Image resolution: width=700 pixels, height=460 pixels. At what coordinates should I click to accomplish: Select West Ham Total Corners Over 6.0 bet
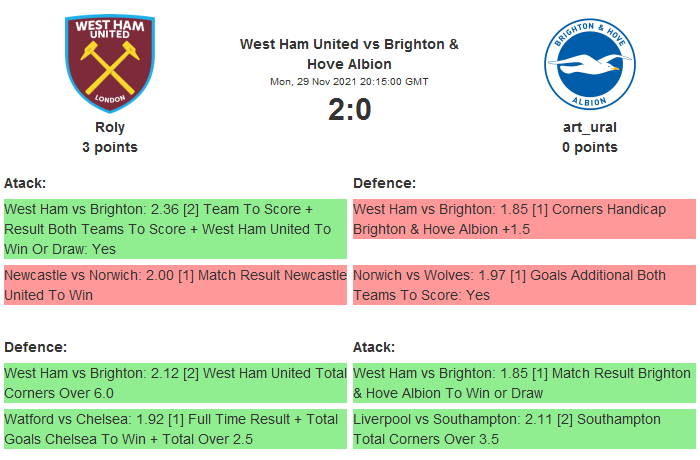point(175,382)
